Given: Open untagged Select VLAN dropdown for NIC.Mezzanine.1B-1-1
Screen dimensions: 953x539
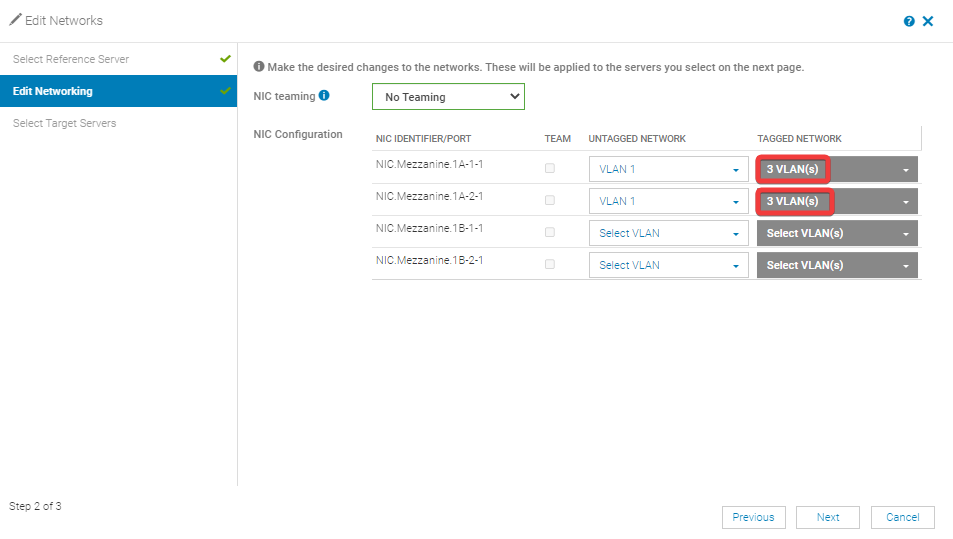Looking at the screenshot, I should click(x=669, y=233).
